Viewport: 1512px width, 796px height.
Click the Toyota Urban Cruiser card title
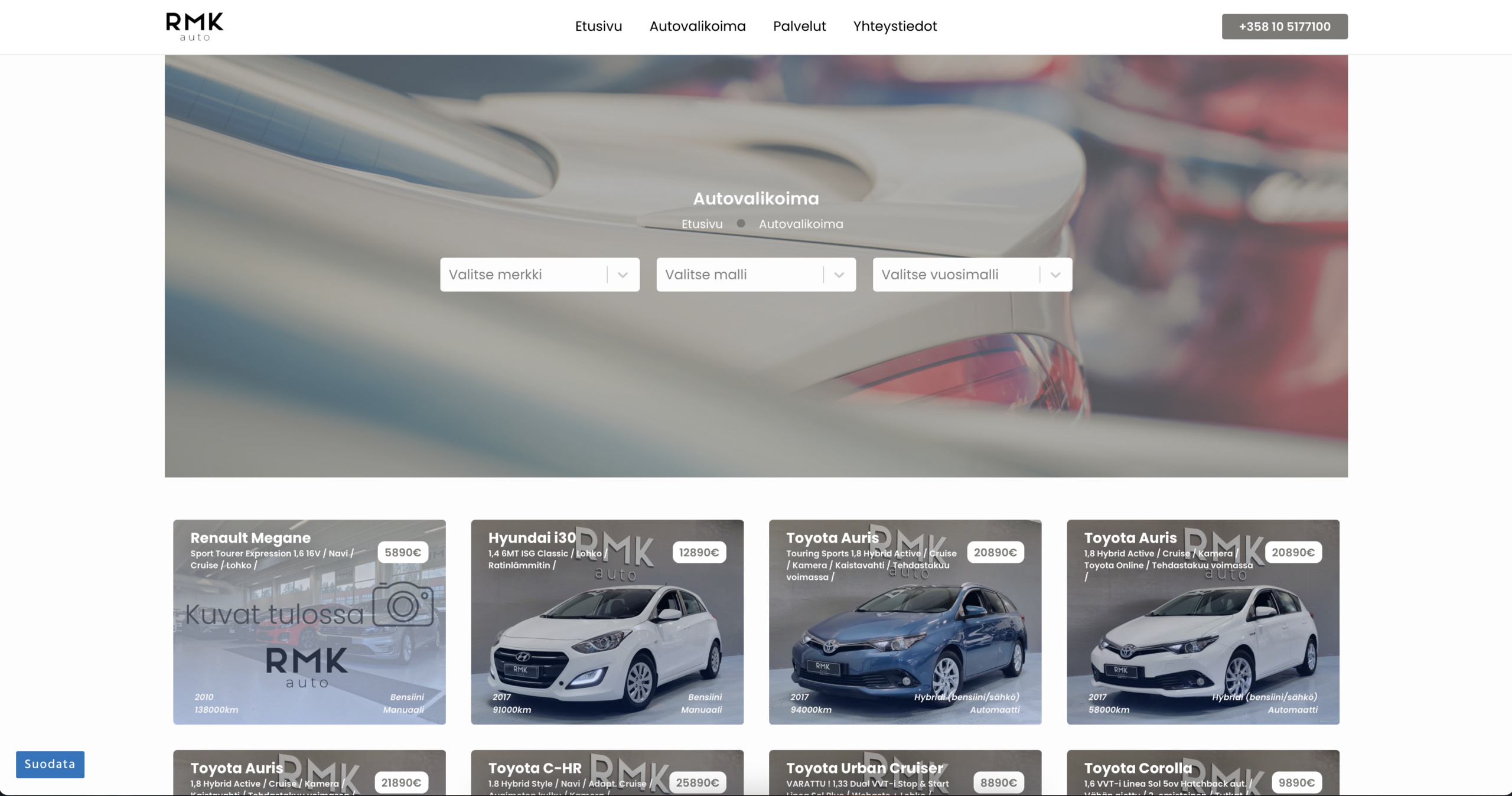click(x=865, y=768)
